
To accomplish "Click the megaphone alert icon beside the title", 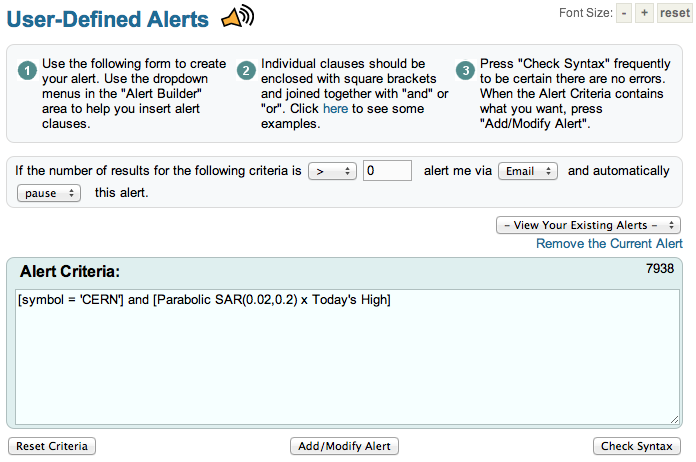I will click(238, 16).
